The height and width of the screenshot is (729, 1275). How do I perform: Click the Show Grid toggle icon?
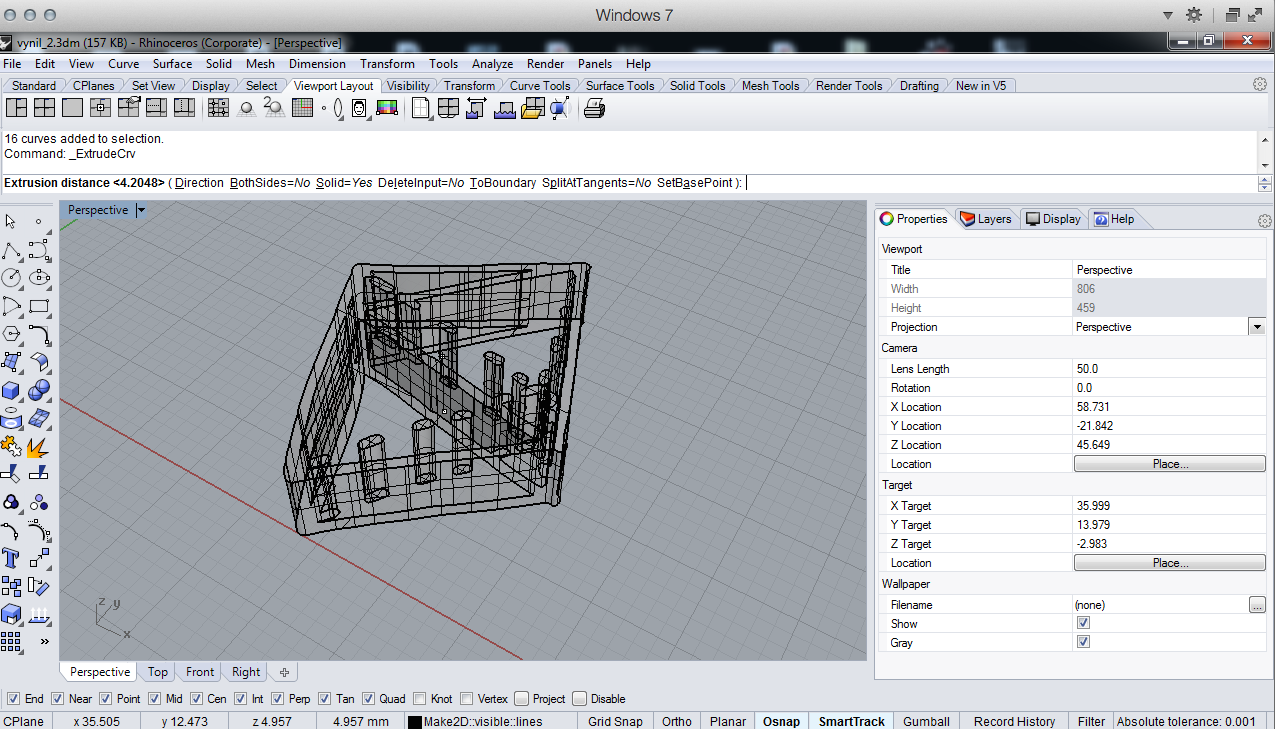(x=303, y=108)
